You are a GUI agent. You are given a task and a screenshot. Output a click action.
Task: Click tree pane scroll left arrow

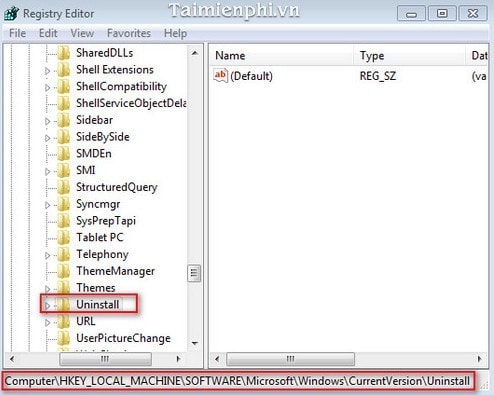click(12, 359)
